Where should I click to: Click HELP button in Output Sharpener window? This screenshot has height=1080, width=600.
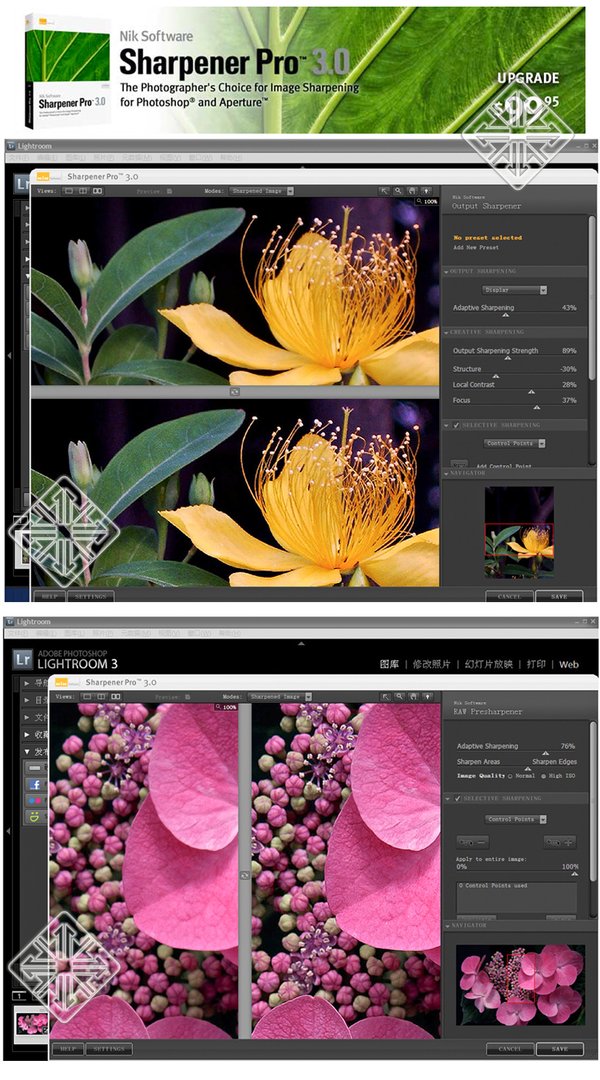point(50,596)
